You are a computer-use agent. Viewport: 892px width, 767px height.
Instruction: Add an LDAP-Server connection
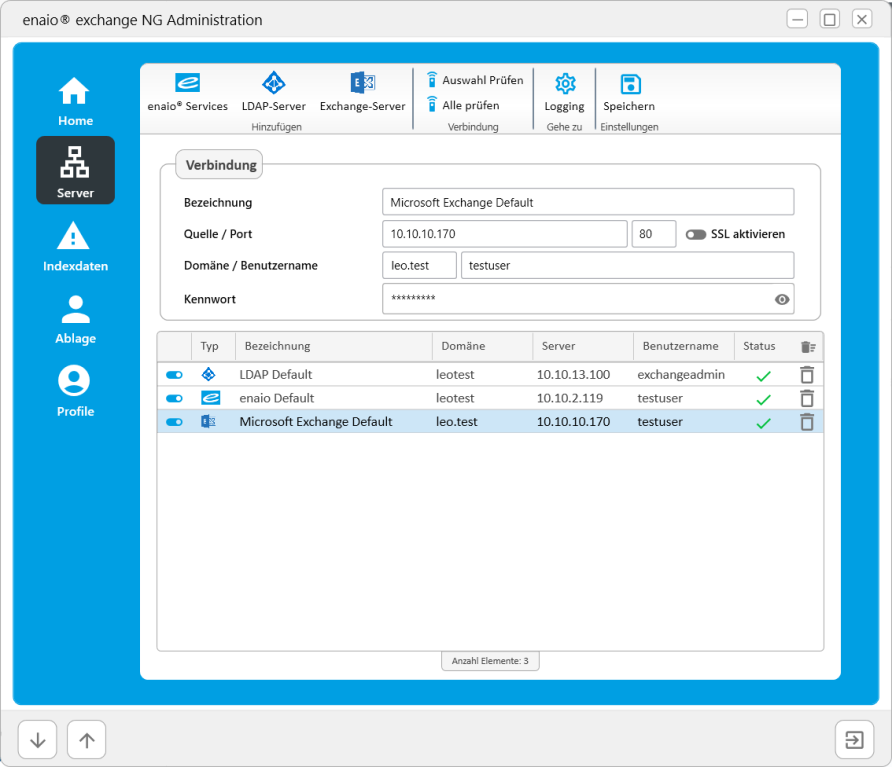274,93
